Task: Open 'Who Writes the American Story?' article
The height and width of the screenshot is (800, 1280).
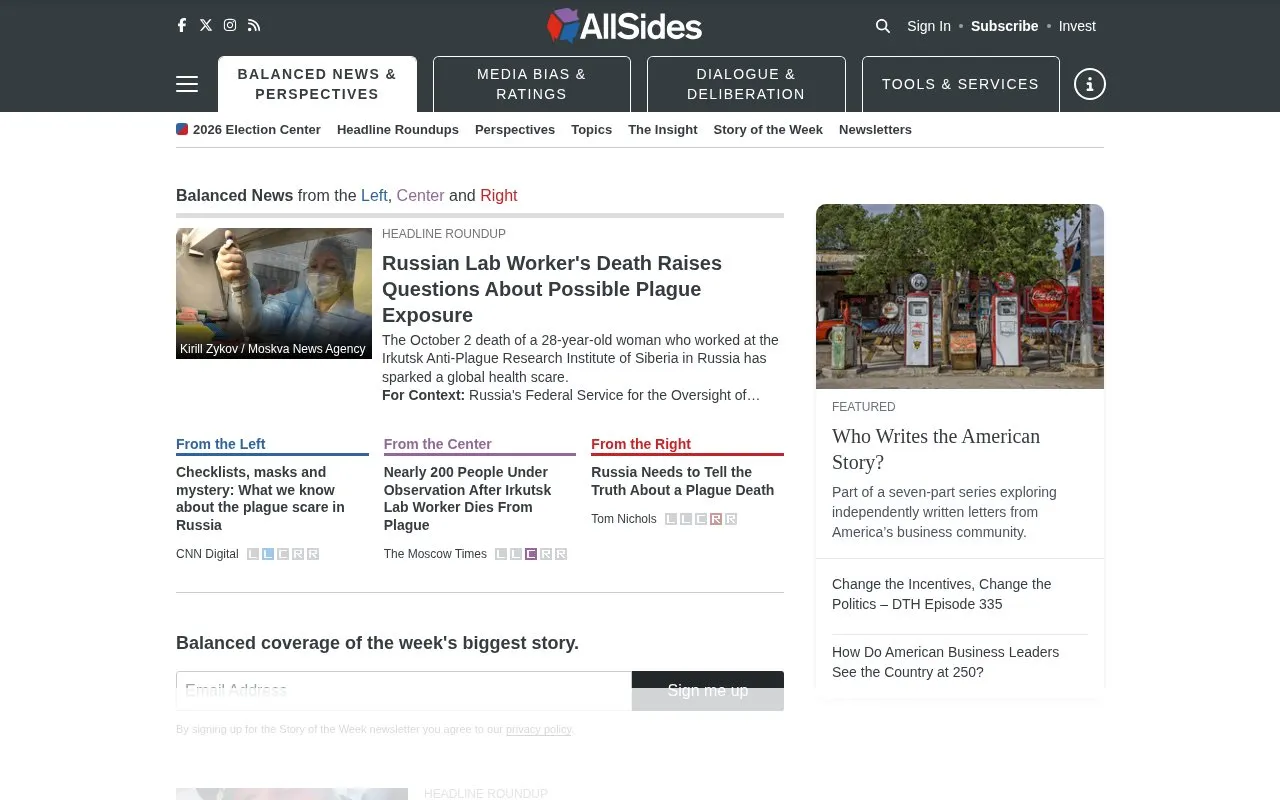Action: pyautogui.click(x=936, y=449)
